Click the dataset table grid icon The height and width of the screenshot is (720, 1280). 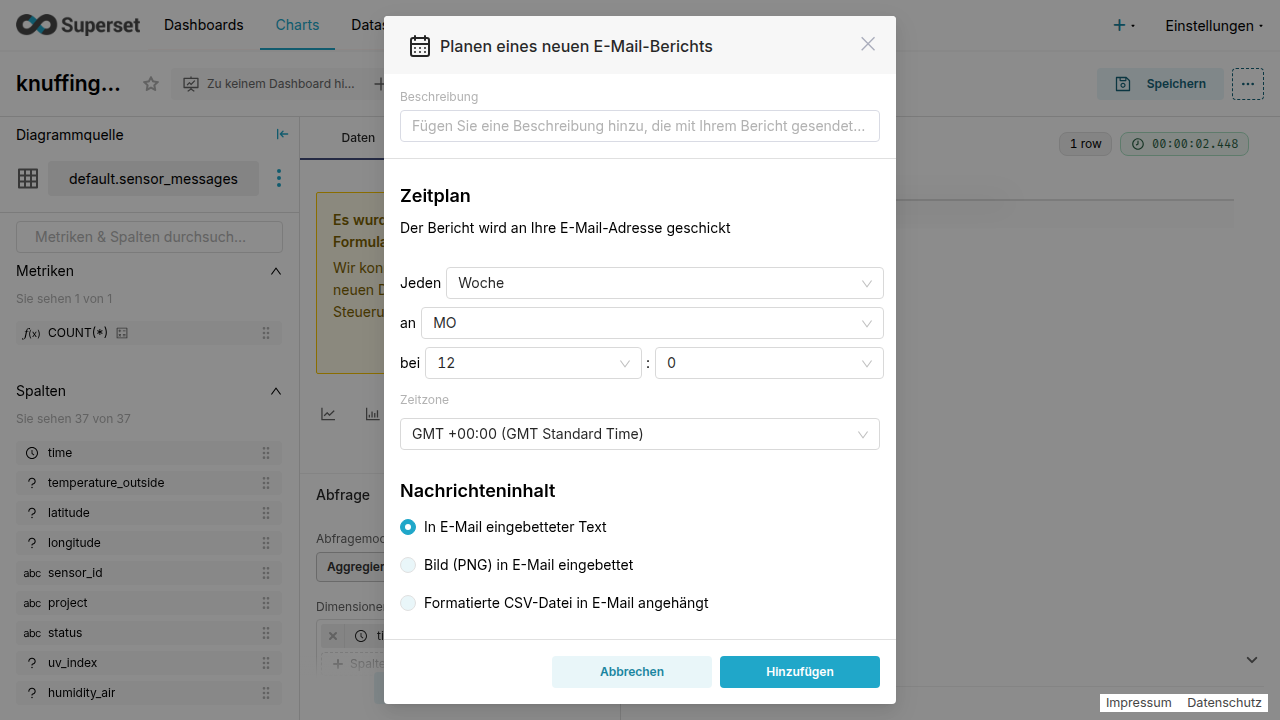(x=28, y=179)
